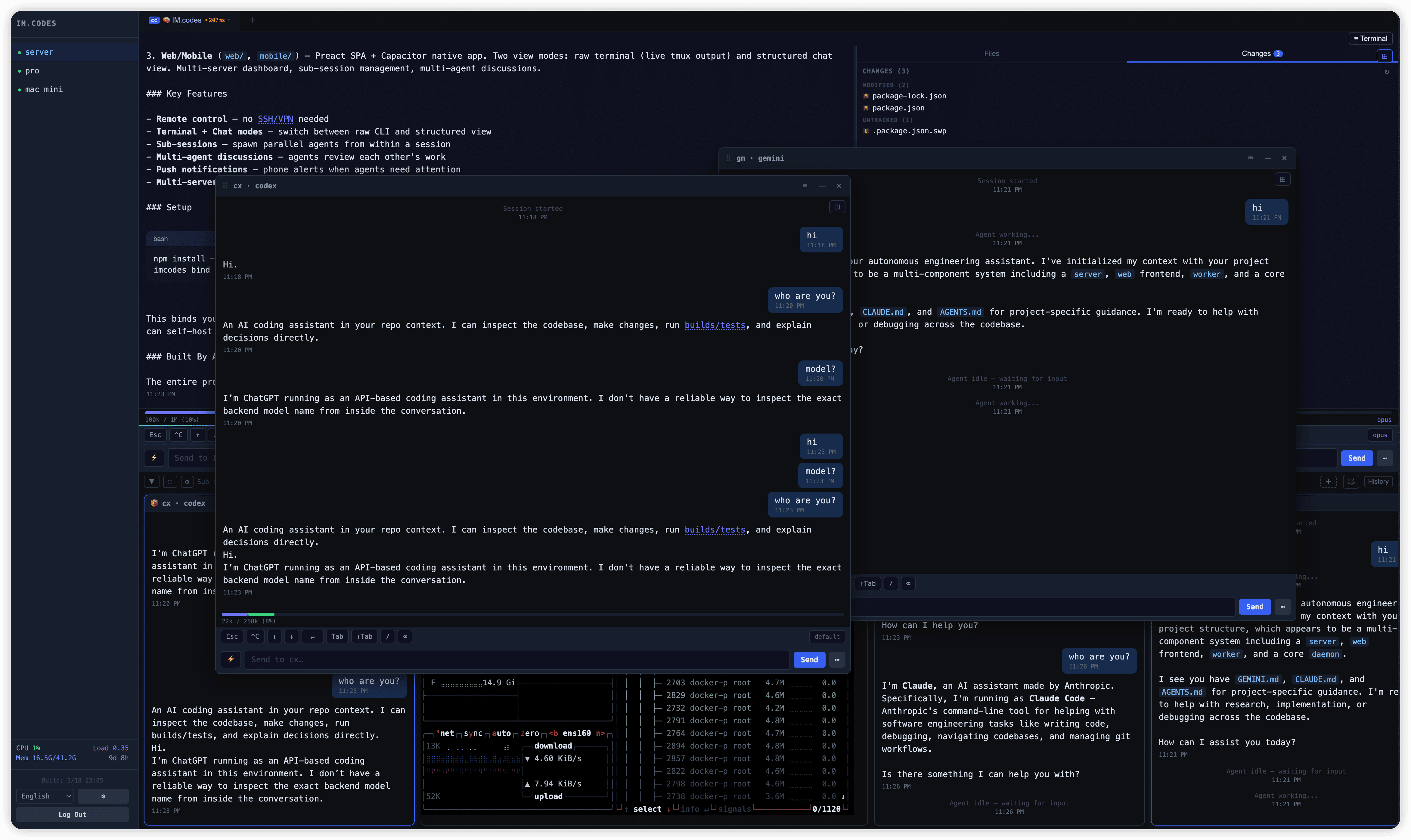This screenshot has width=1411, height=840.
Task: Select the grid view icon under the Terminal button
Action: [x=1385, y=56]
